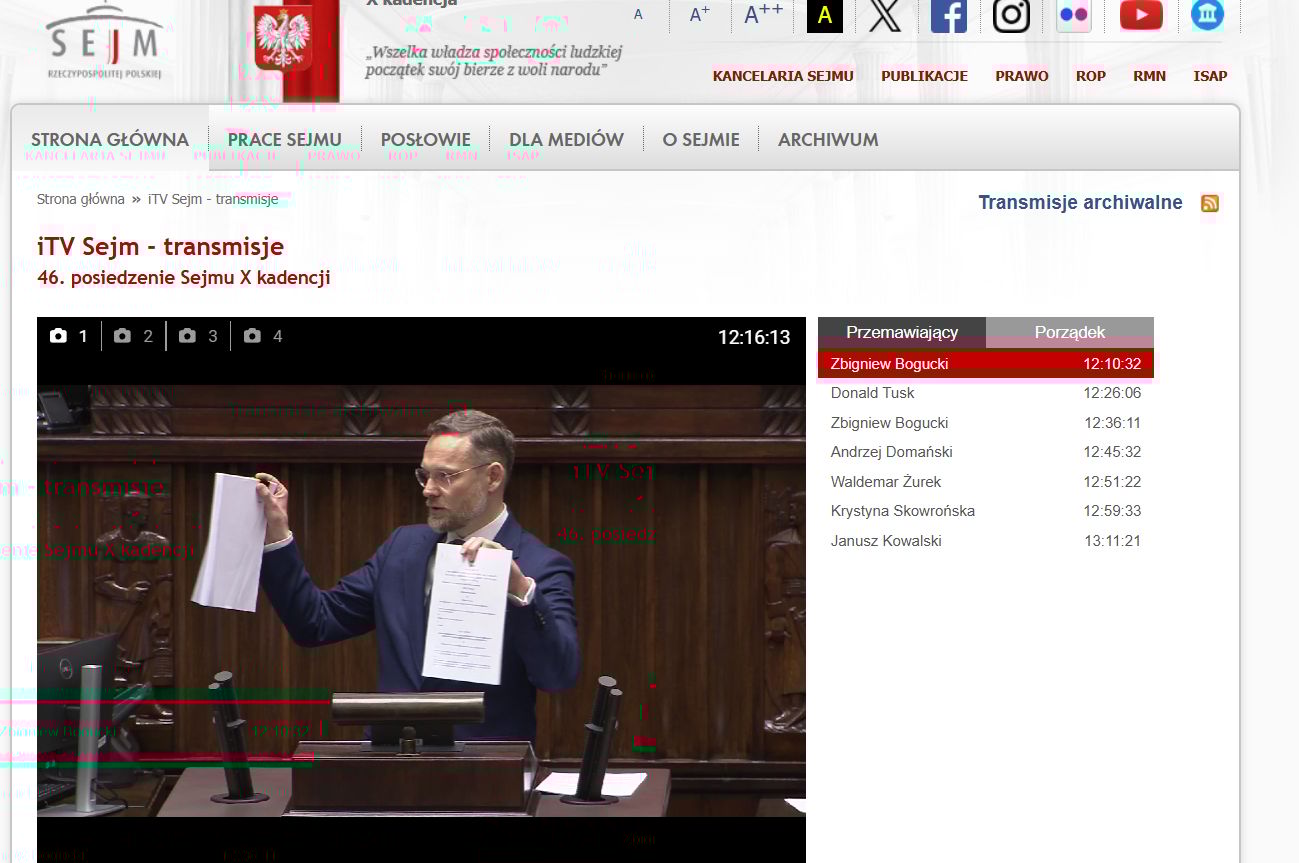Switch to the Porządek tab
Viewport: 1299px width, 863px height.
point(1069,332)
